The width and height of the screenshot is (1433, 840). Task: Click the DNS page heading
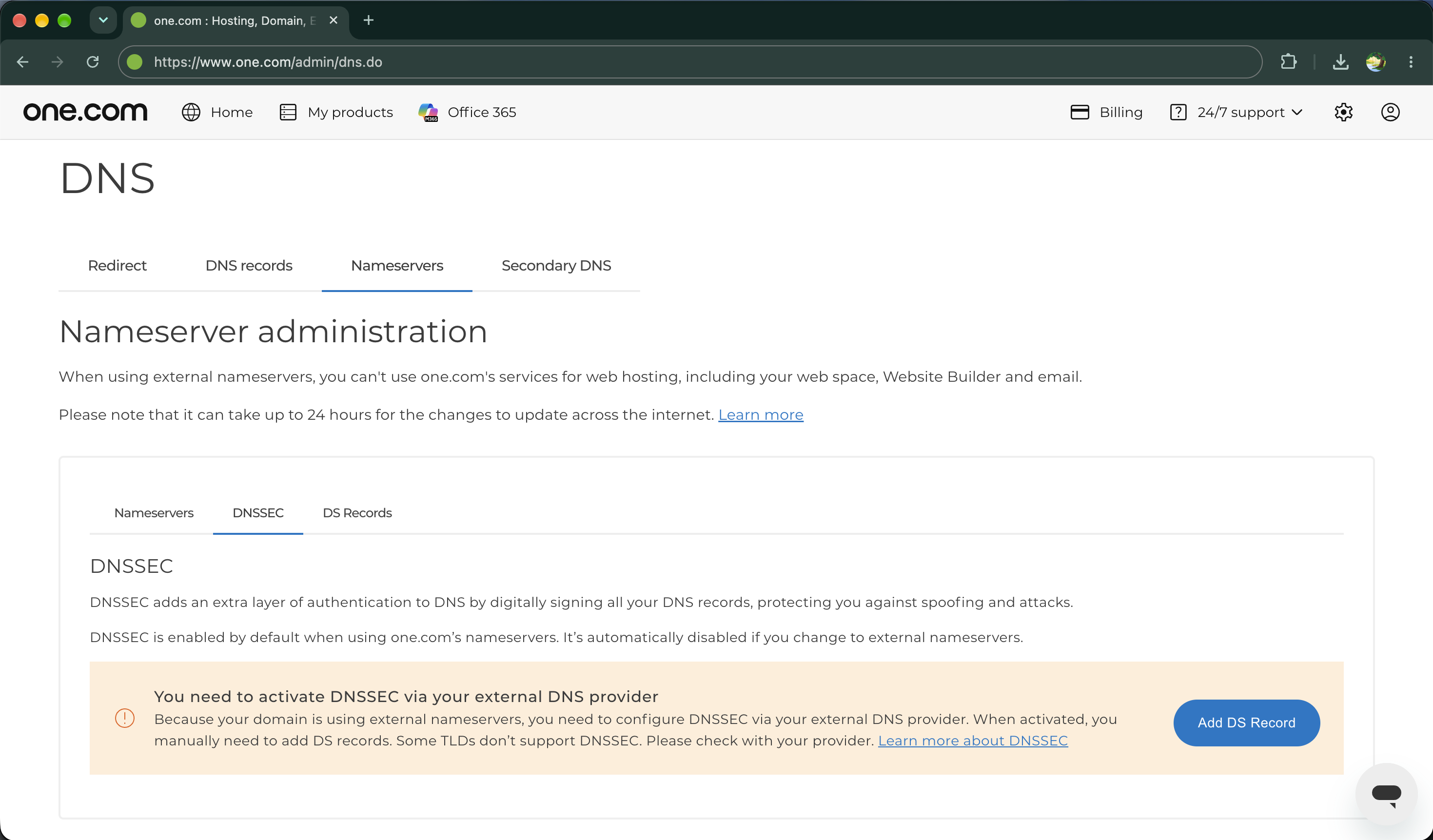coord(107,178)
